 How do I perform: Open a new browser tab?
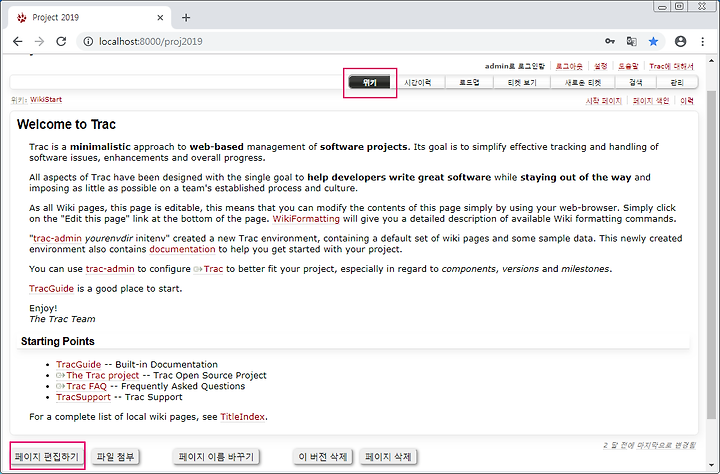coord(186,17)
